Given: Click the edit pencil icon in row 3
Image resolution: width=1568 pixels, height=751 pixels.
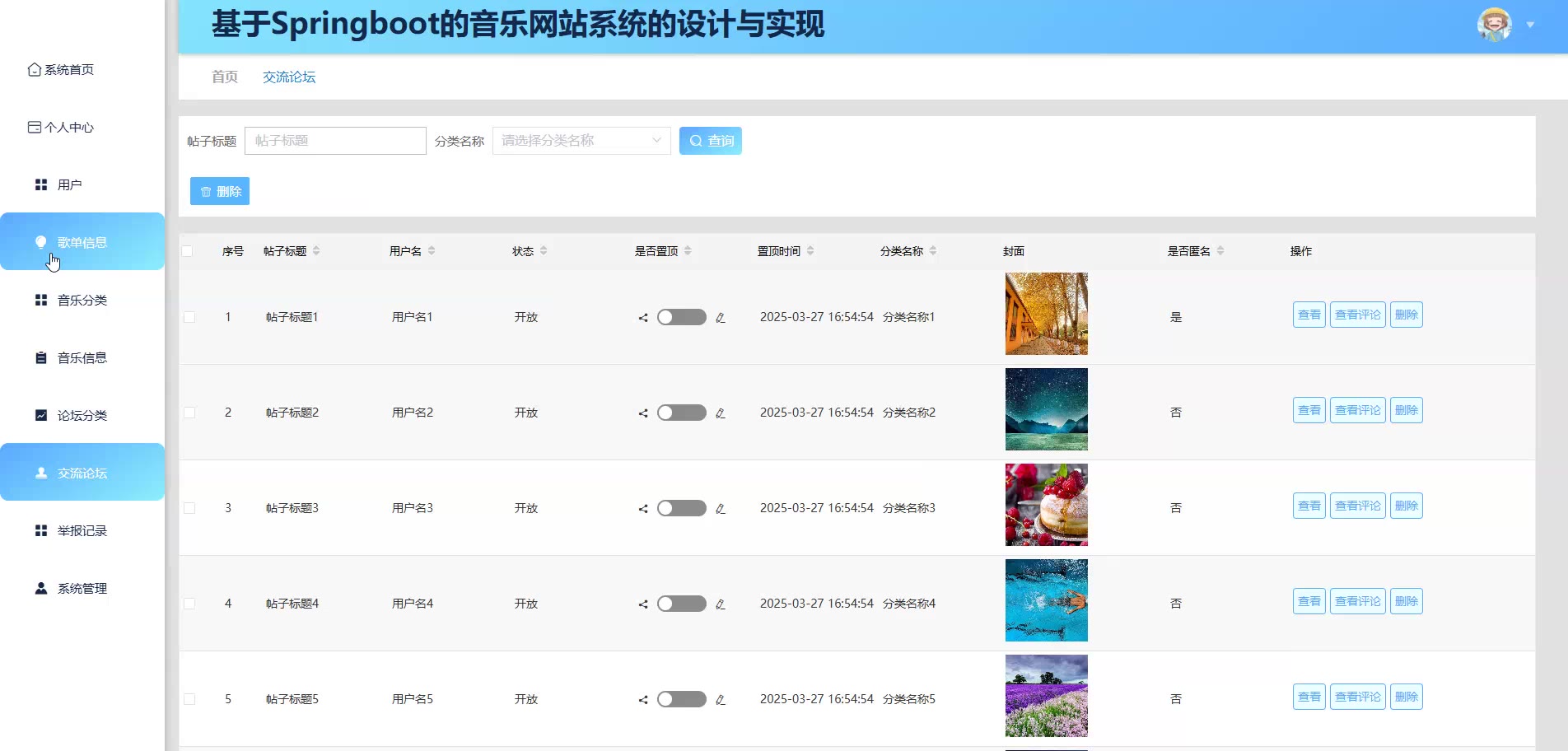Looking at the screenshot, I should point(721,509).
